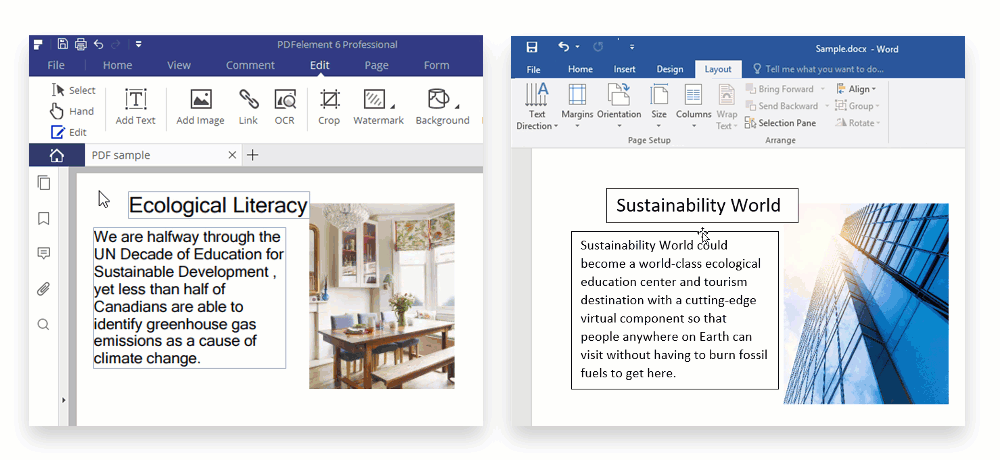Open the page thumbnails panel icon
The height and width of the screenshot is (460, 1000).
(x=43, y=183)
